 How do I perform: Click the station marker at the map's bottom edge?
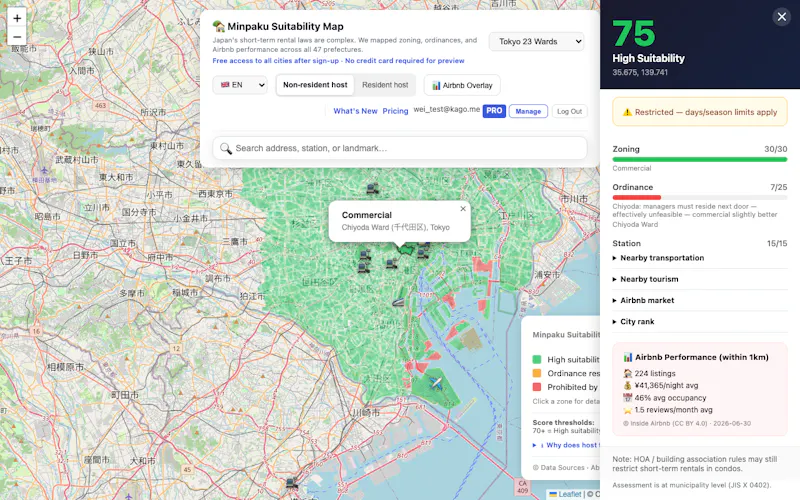pyautogui.click(x=291, y=482)
